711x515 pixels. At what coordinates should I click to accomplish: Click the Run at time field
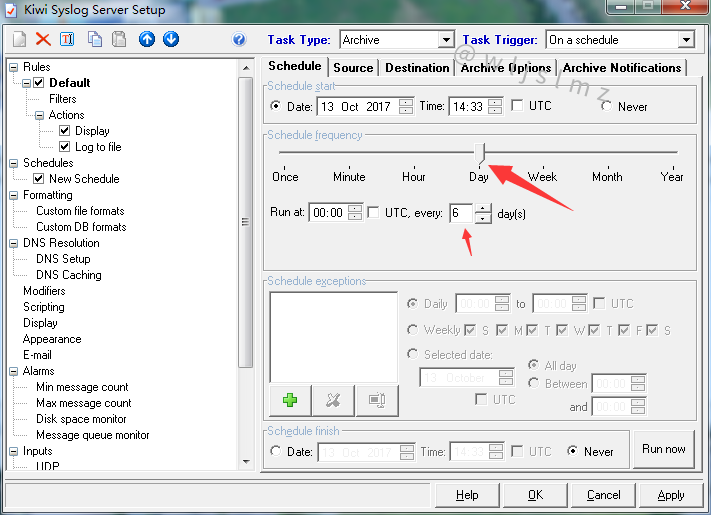point(327,213)
